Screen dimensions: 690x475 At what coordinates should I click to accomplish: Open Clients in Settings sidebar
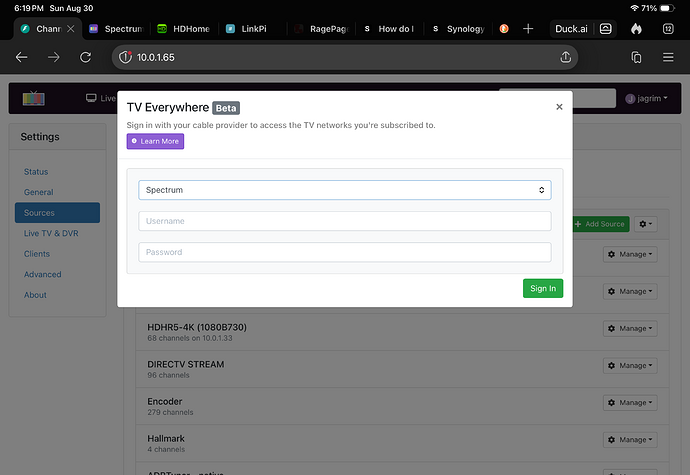pyautogui.click(x=37, y=254)
